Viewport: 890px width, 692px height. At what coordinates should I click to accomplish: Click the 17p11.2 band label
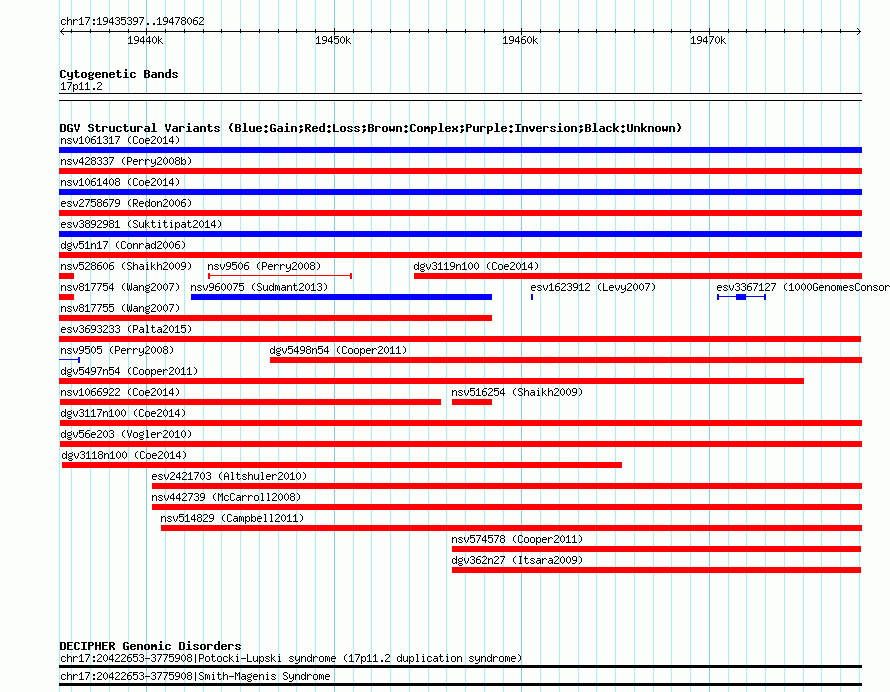(x=81, y=86)
